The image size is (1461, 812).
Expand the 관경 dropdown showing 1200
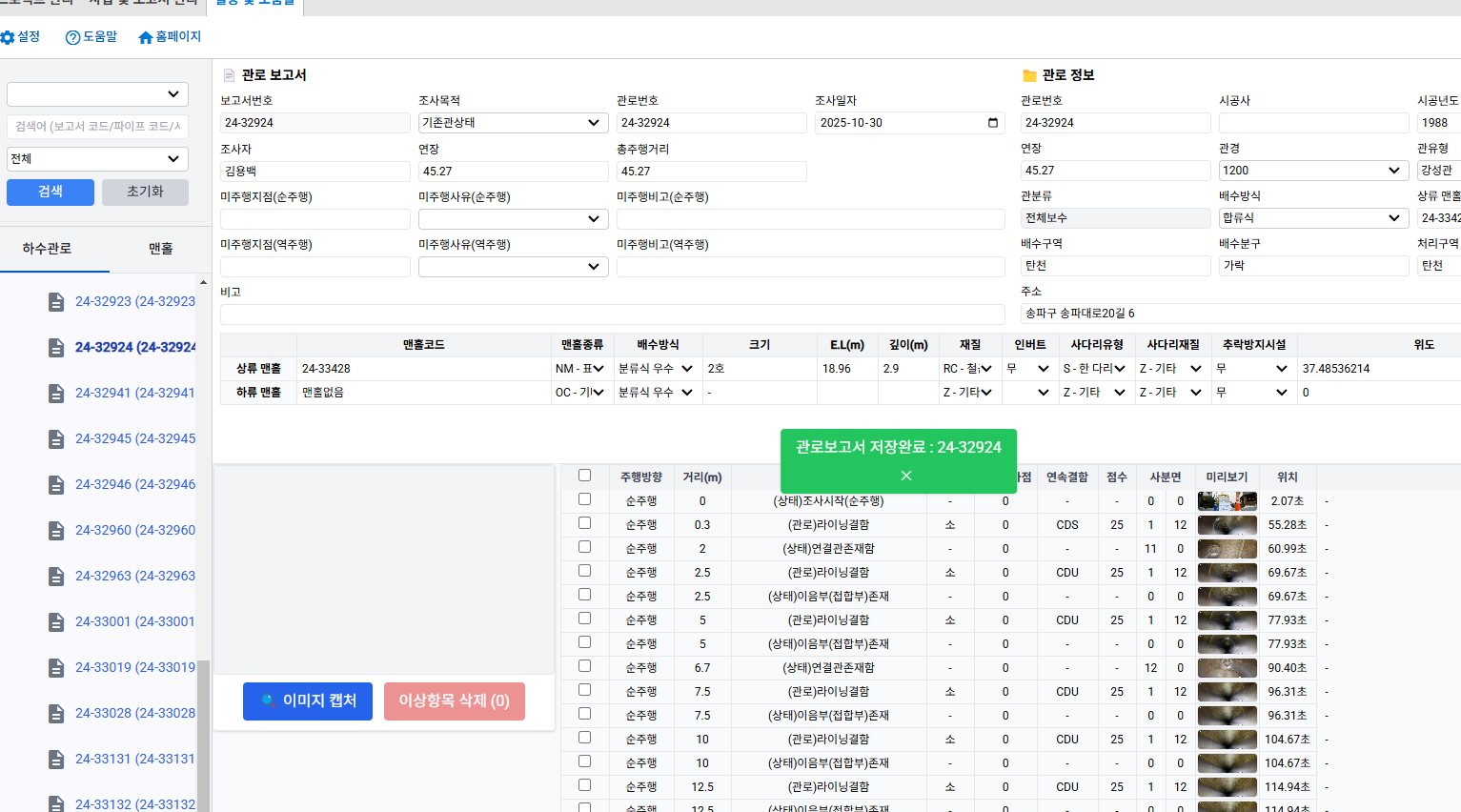click(1312, 171)
